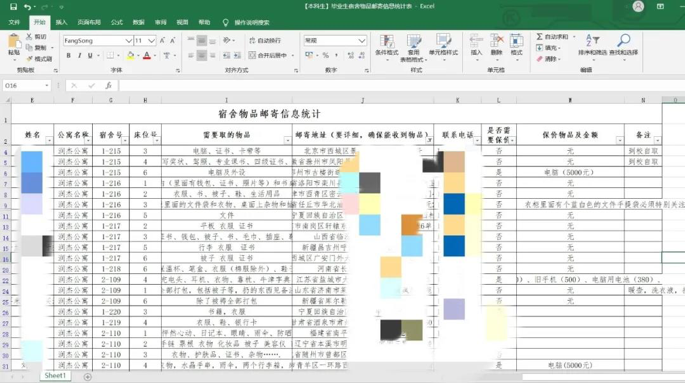
Task: Toggle Bold formatting
Action: [69, 55]
